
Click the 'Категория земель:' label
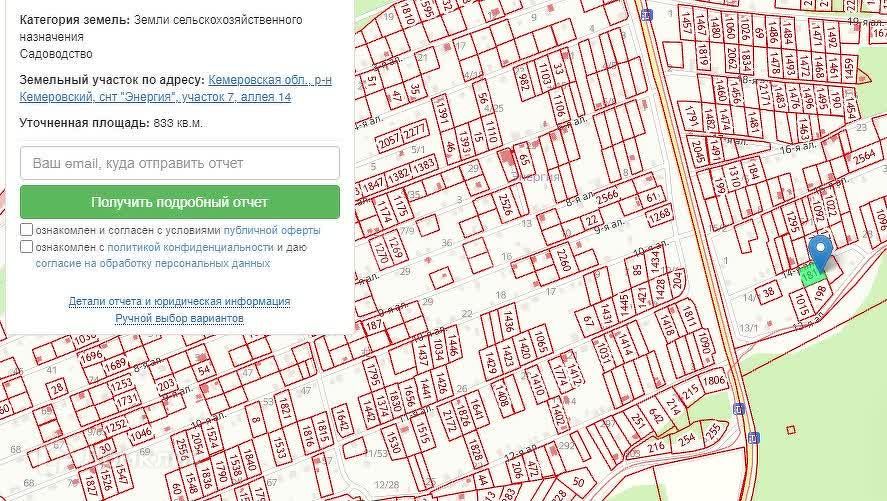75,20
